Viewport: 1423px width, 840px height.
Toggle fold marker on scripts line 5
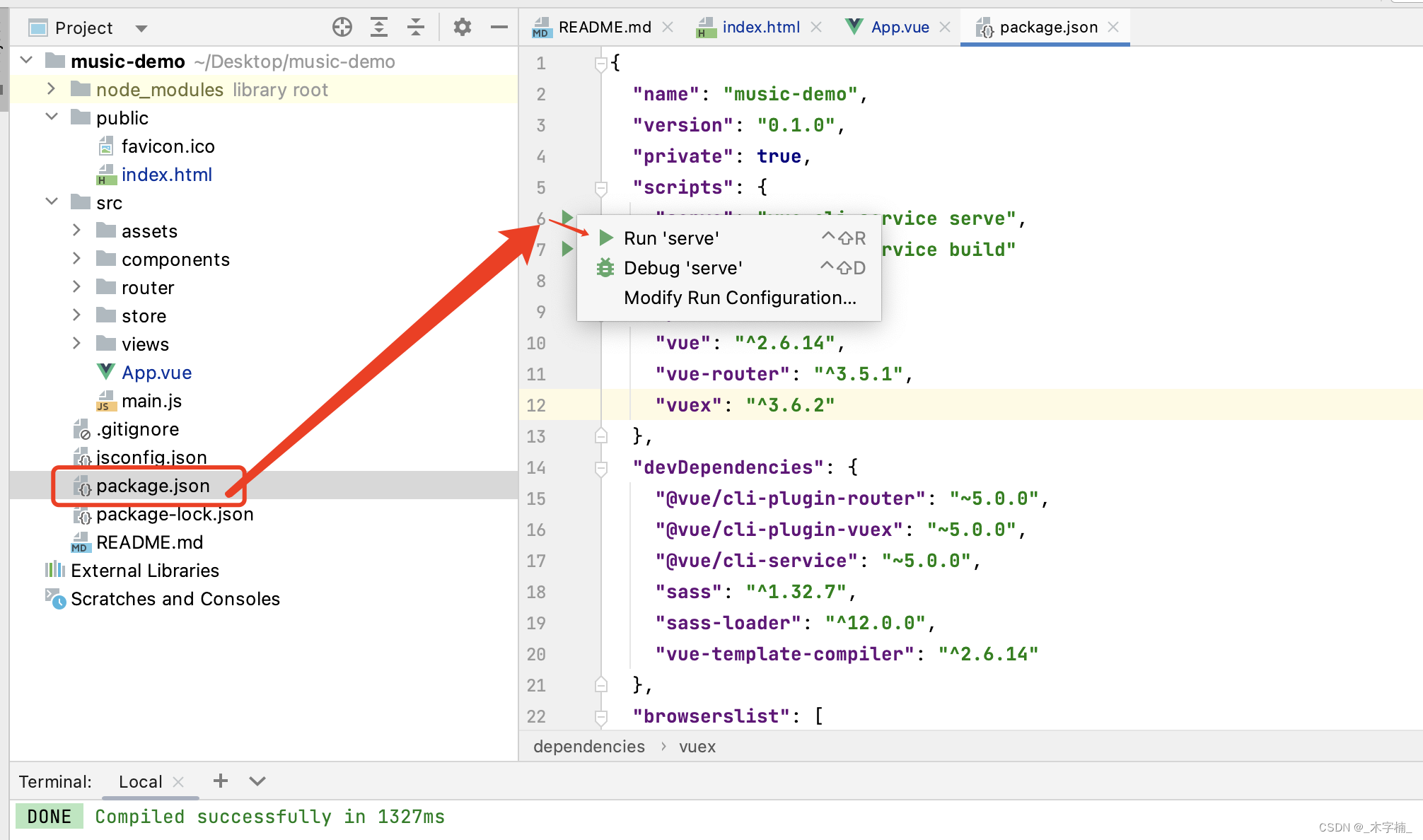(601, 187)
